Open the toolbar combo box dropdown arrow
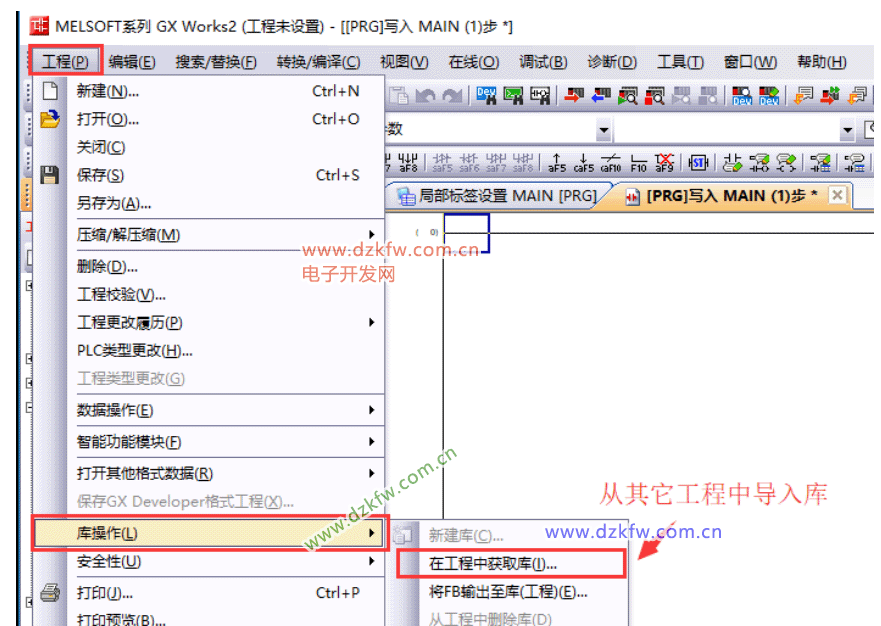Viewport: 881px width, 626px height. [x=604, y=130]
